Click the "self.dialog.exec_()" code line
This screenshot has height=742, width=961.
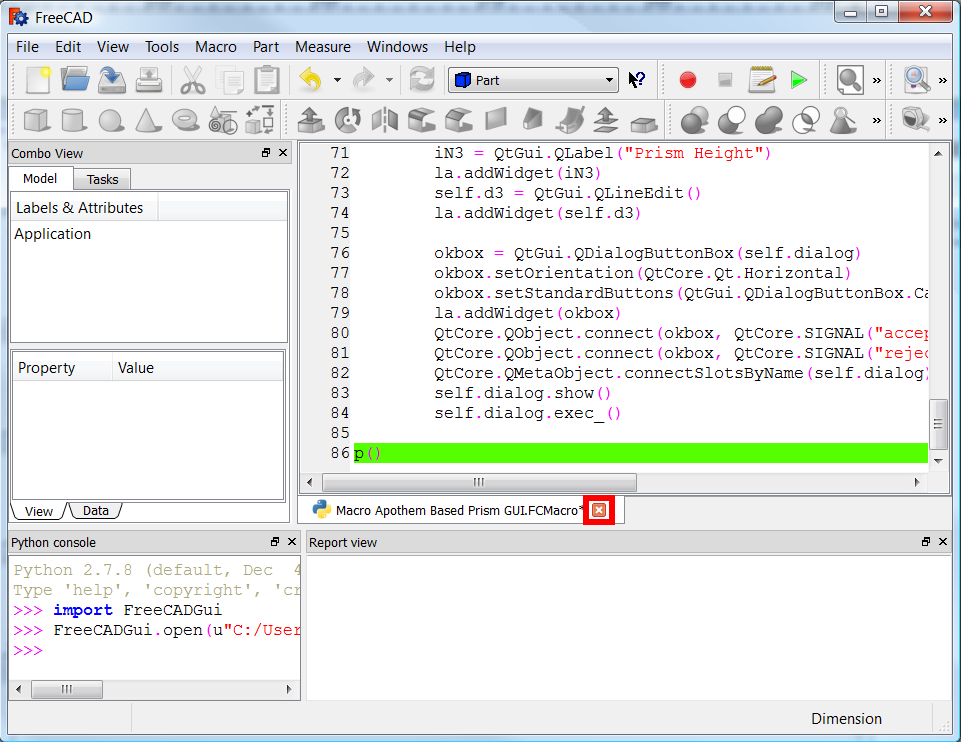coord(527,414)
